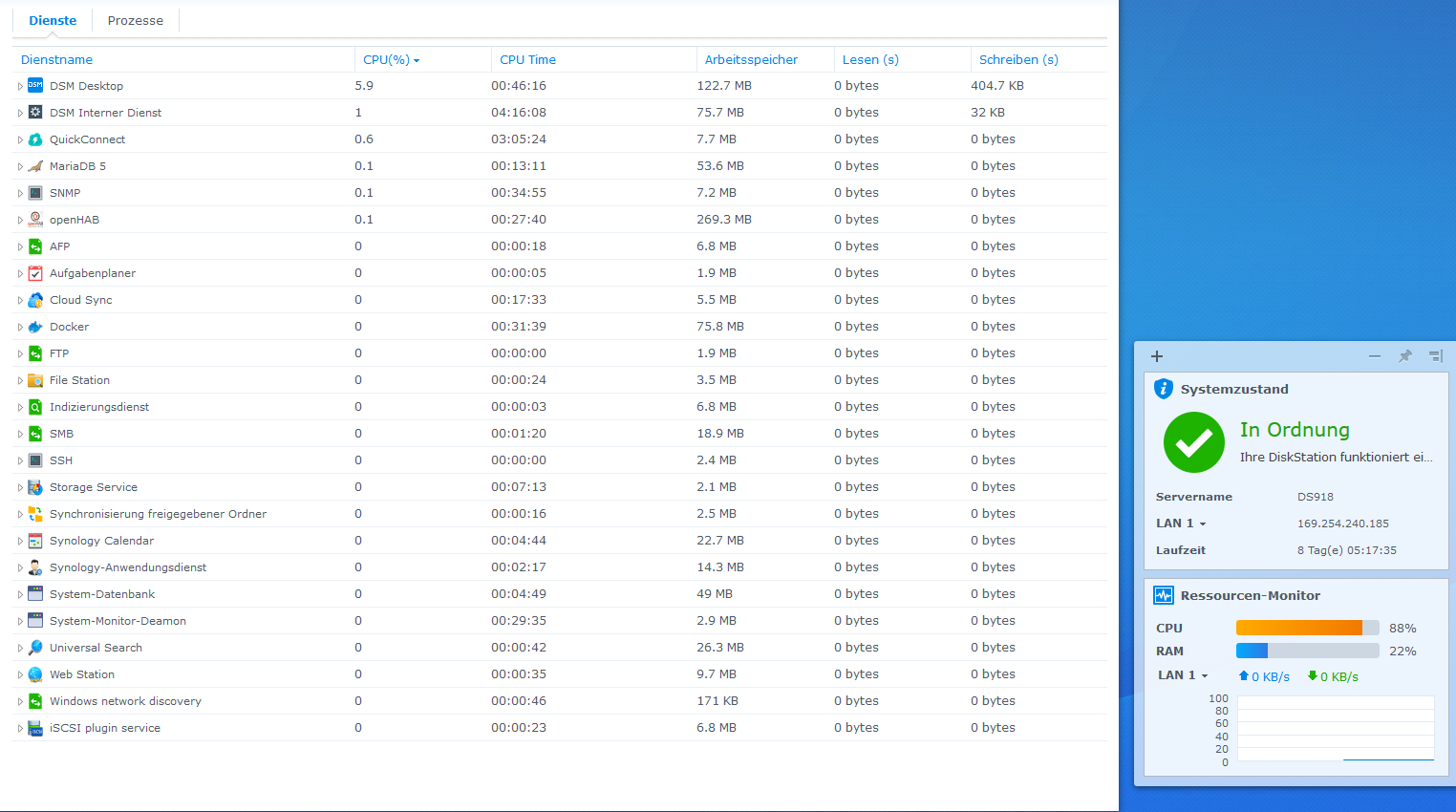Screen dimensions: 1456x812
Task: Click the SNMP service icon
Action: click(35, 193)
